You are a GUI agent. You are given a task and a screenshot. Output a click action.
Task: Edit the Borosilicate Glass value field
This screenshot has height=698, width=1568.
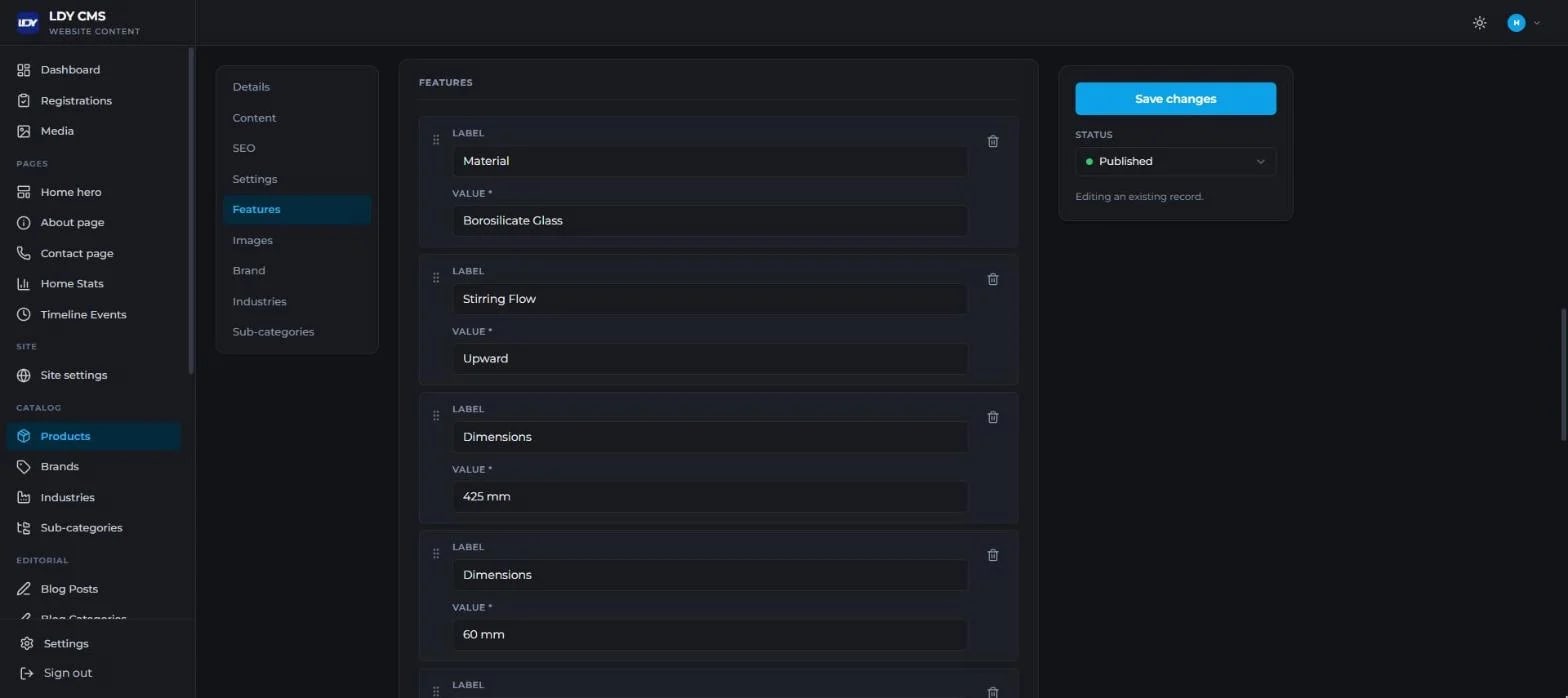coord(710,221)
